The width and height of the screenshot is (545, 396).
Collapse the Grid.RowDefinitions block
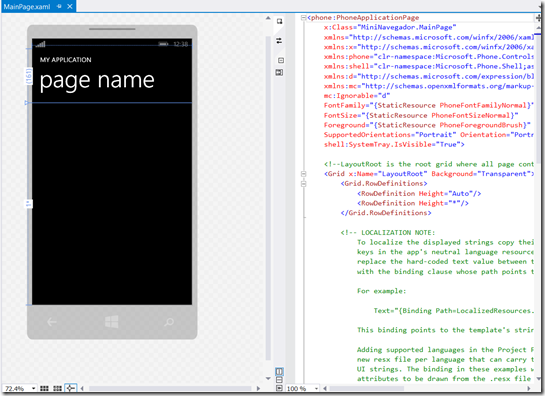coord(303,184)
